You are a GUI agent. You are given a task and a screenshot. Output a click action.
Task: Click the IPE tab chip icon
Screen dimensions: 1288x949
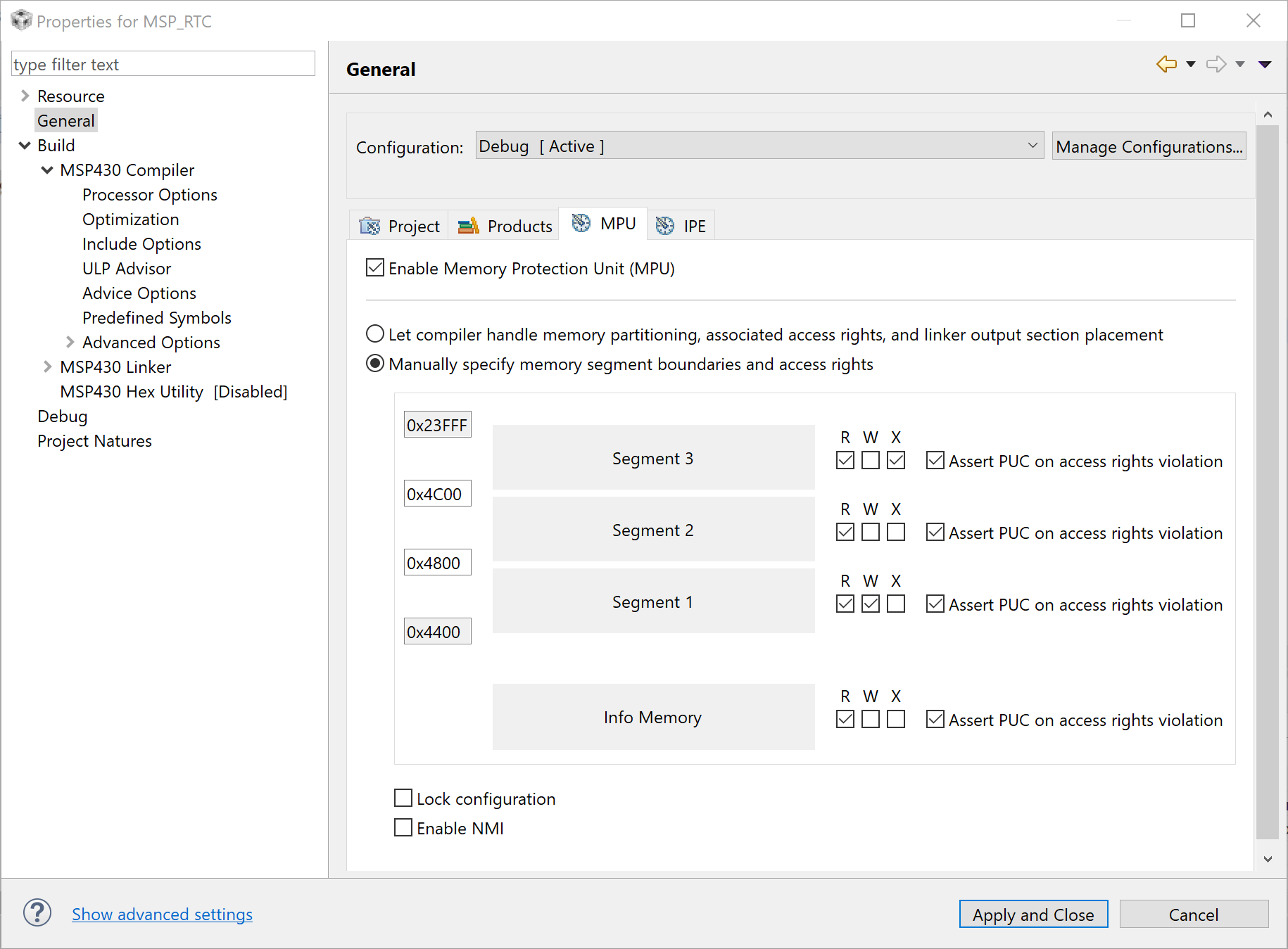click(x=665, y=226)
